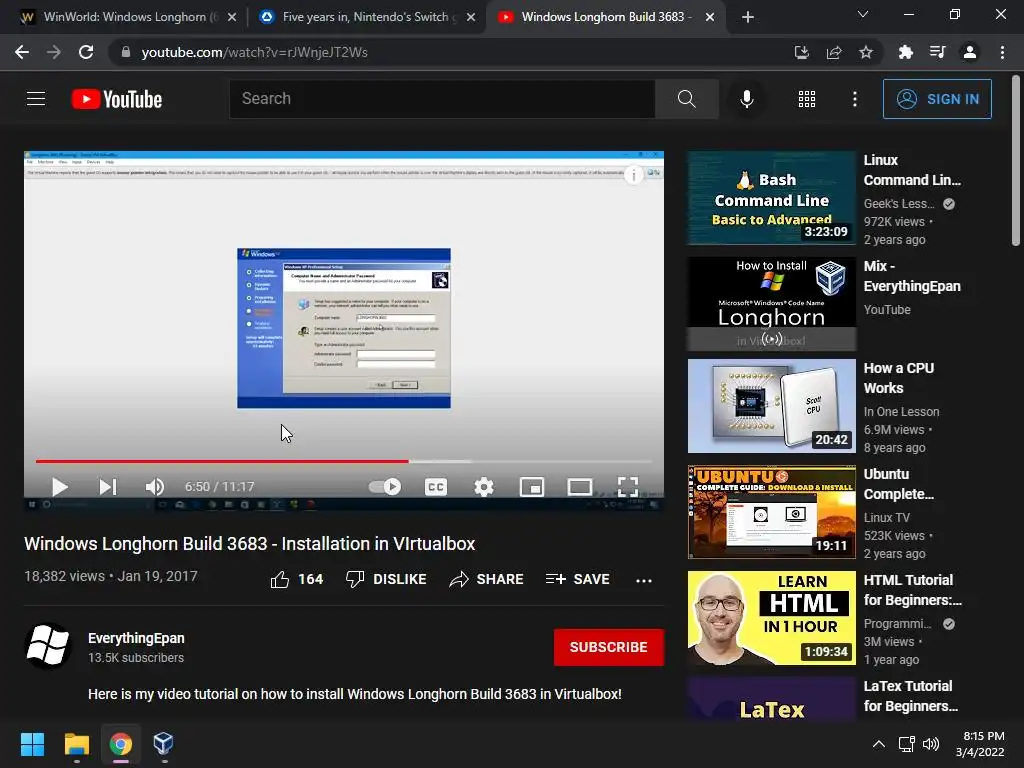The image size is (1024, 768).
Task: Share the video
Action: (487, 579)
